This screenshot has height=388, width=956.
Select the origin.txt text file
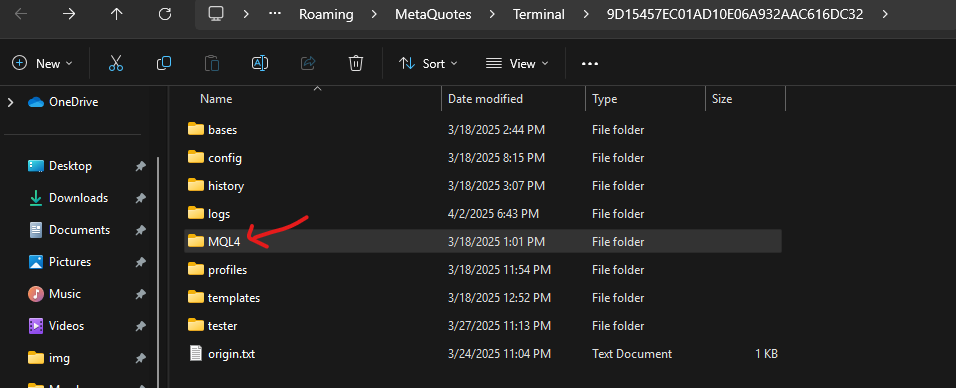[482, 354]
